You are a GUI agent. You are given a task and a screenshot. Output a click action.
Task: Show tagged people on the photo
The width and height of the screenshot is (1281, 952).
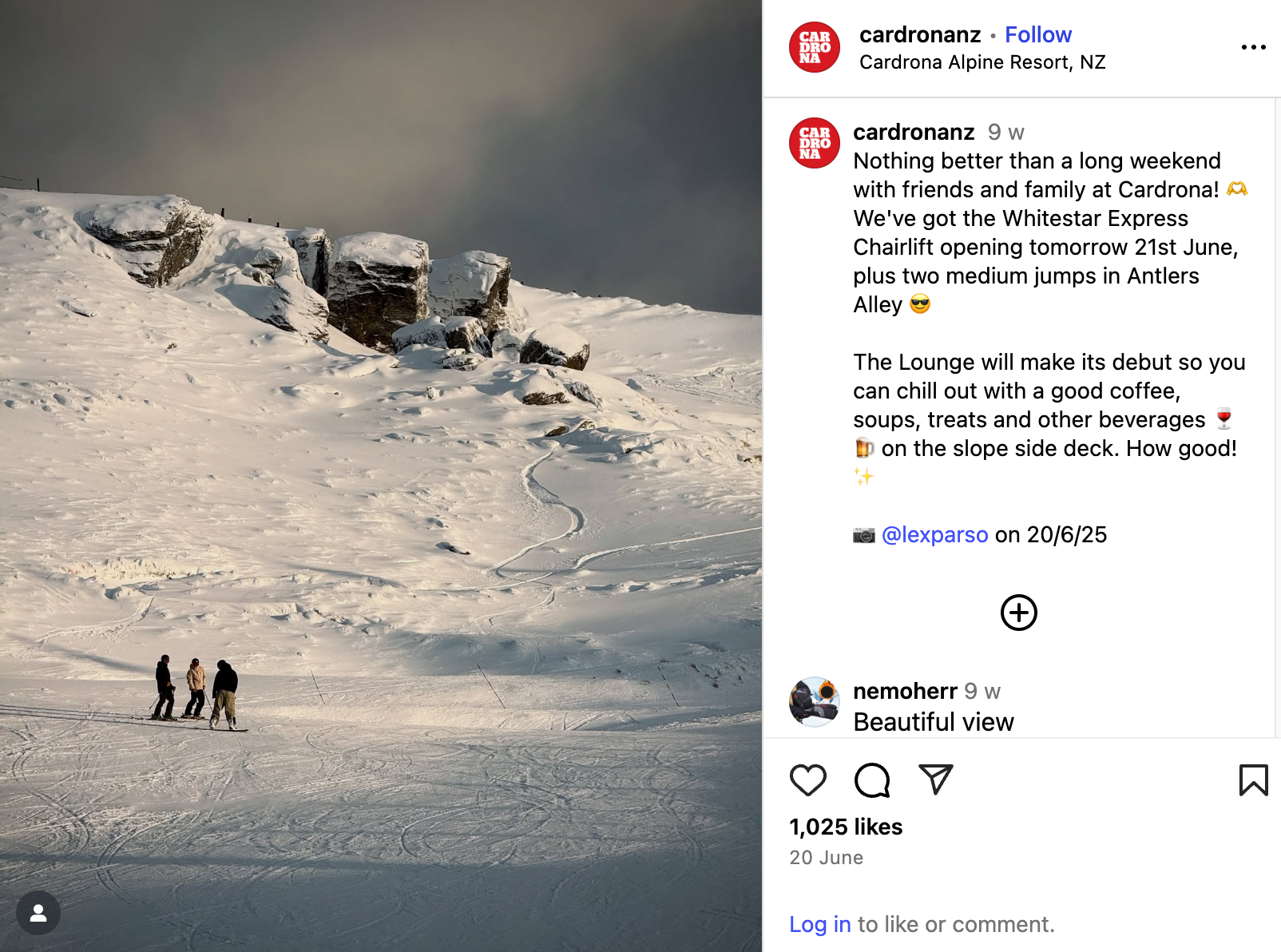tap(38, 913)
